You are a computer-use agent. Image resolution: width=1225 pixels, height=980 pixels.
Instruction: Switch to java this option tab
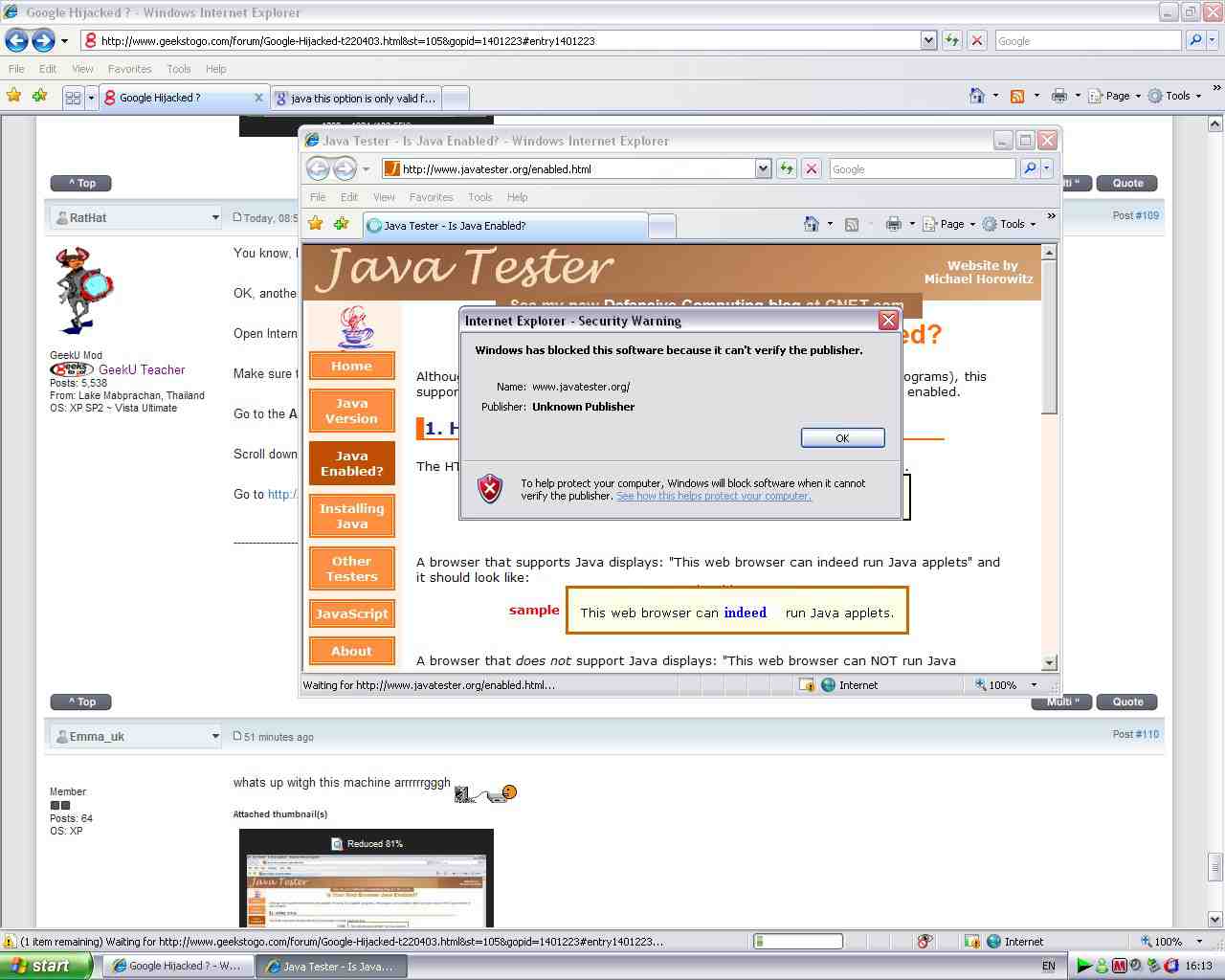tap(358, 99)
